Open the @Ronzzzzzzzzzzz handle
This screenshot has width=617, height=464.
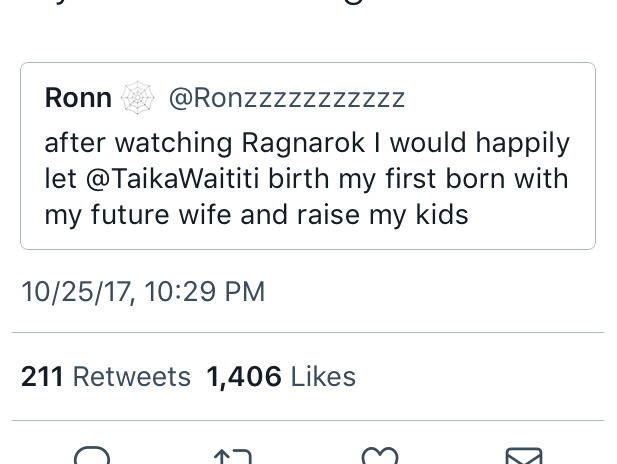(286, 98)
